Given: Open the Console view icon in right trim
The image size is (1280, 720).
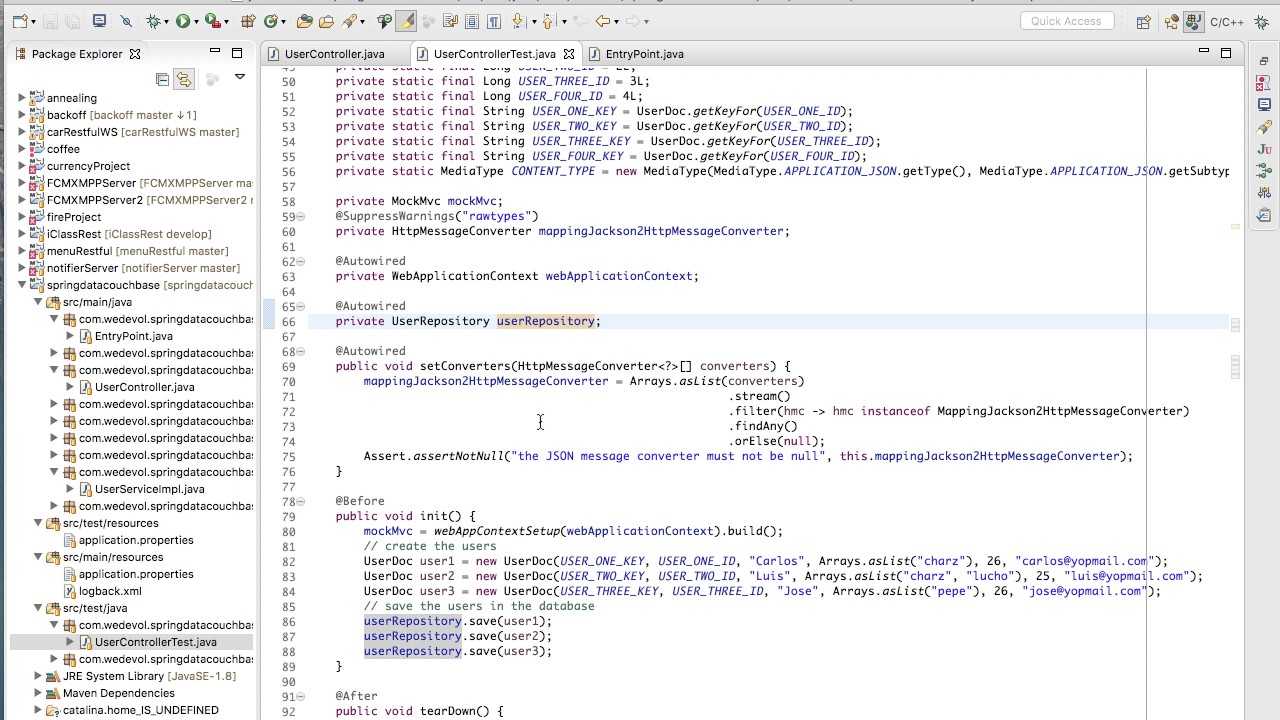Looking at the screenshot, I should [x=1264, y=105].
